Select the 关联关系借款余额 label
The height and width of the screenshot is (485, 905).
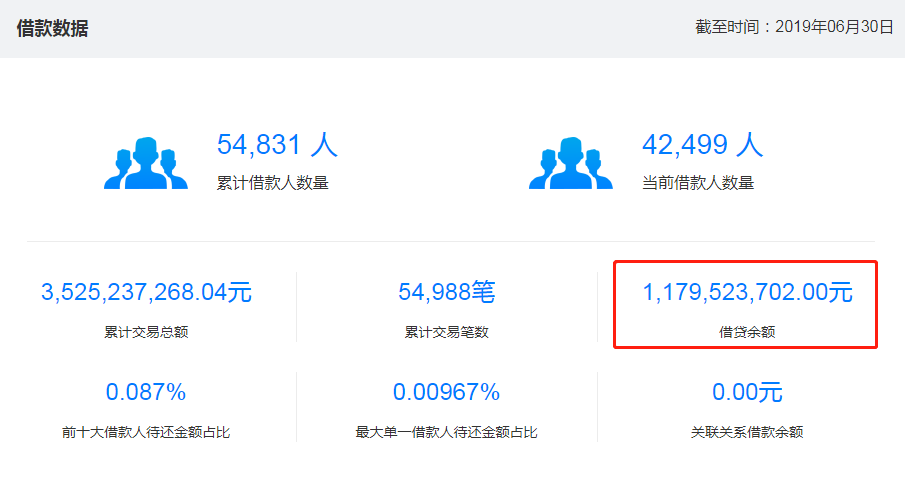[x=747, y=433]
